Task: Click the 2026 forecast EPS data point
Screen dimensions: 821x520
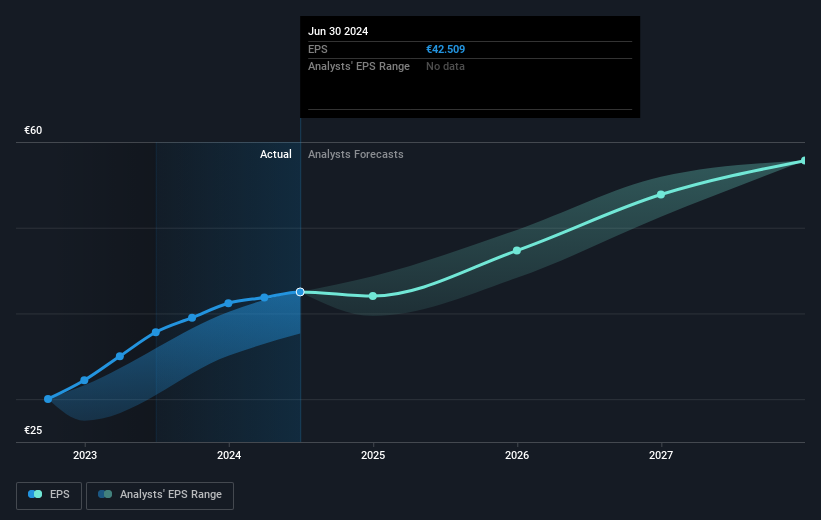Action: coord(517,251)
